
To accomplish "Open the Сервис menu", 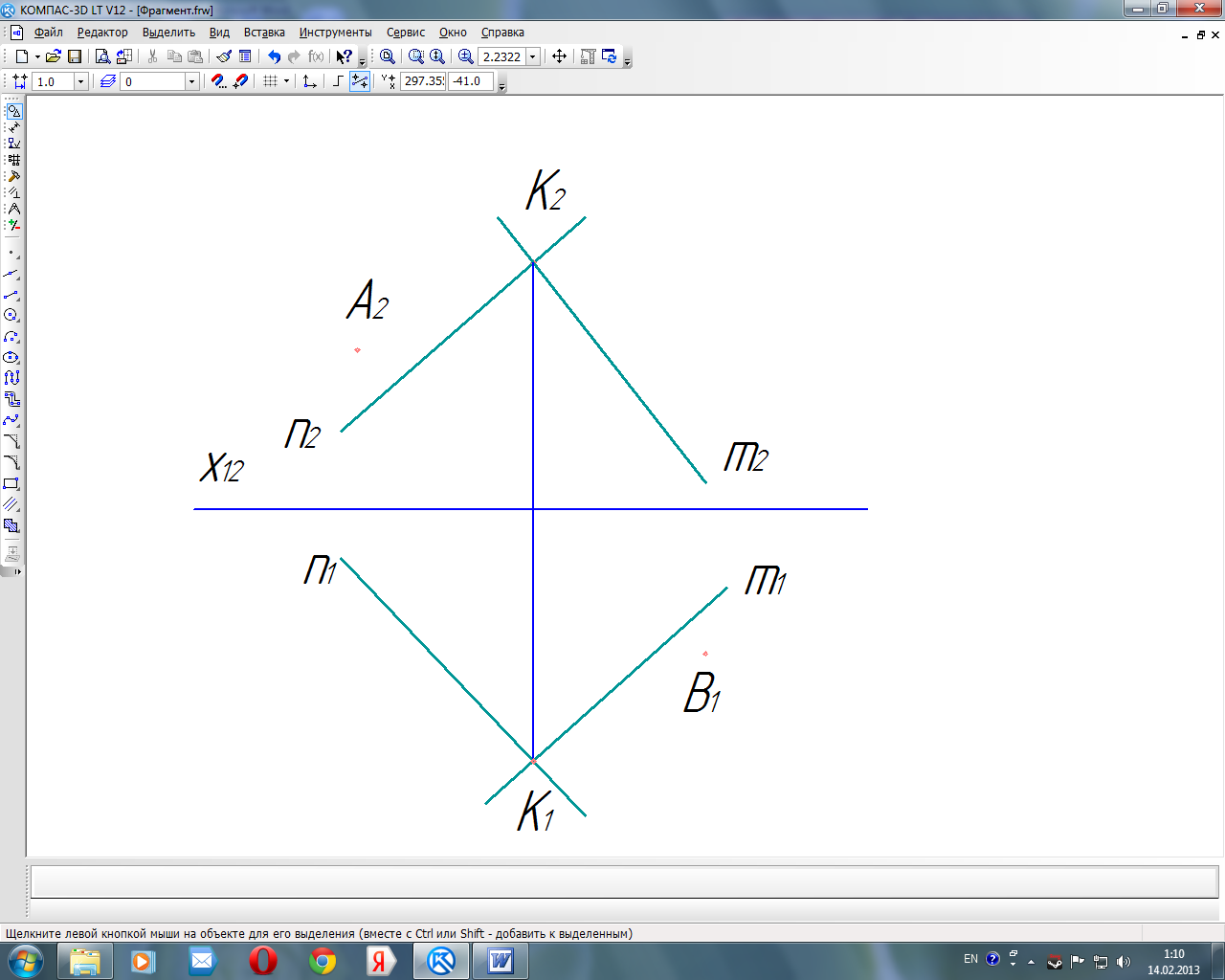I will (406, 33).
